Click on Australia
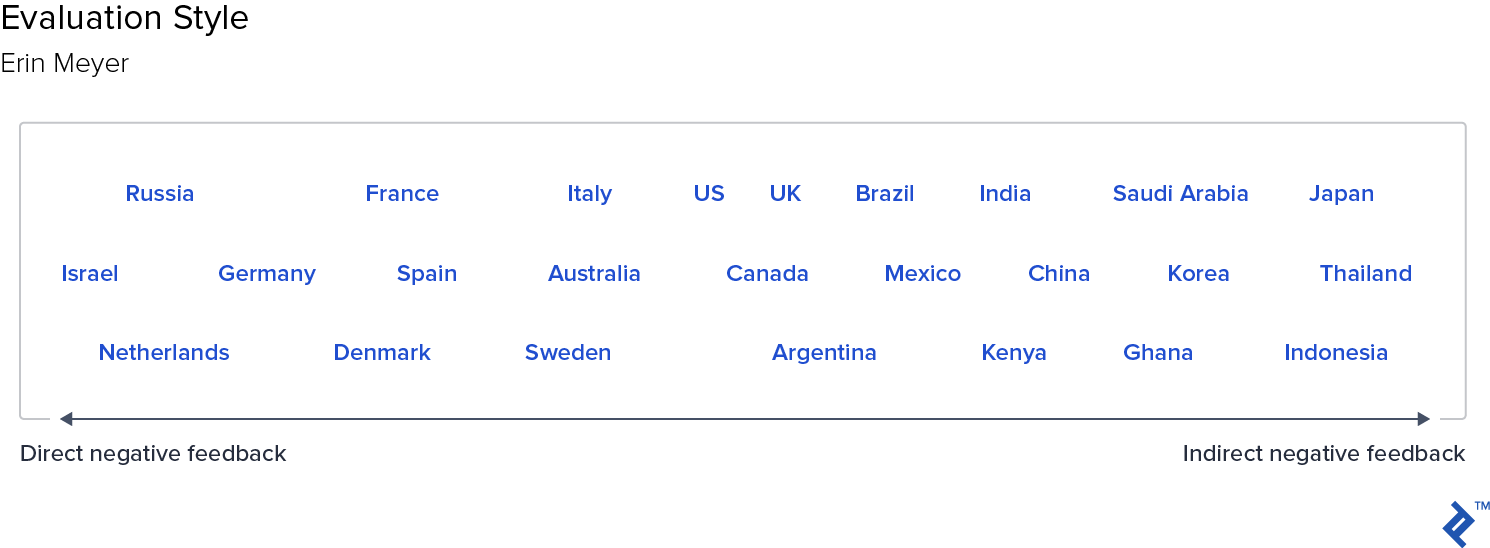The image size is (1490, 548). pos(594,274)
